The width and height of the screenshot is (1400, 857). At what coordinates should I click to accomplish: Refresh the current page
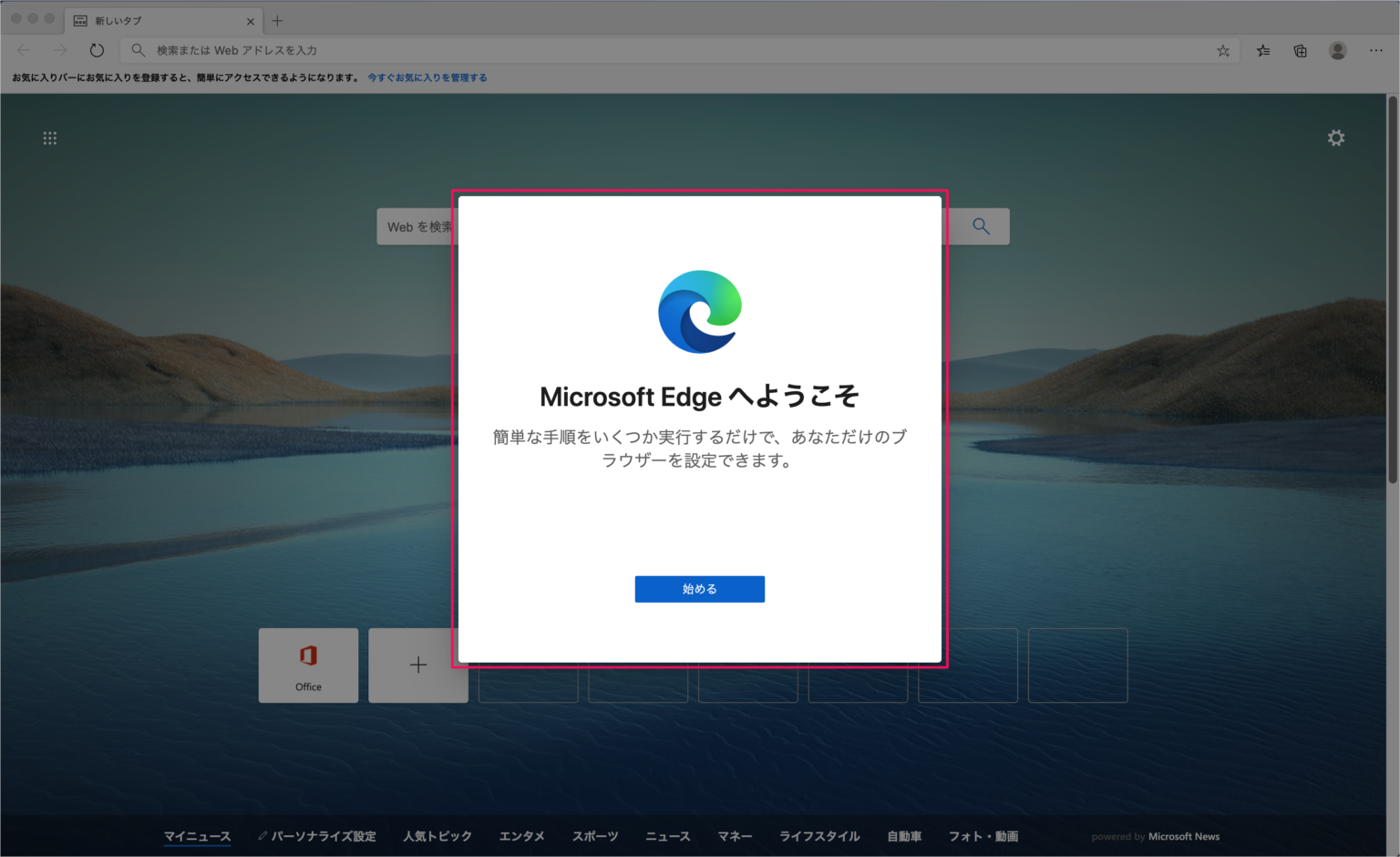click(x=97, y=50)
